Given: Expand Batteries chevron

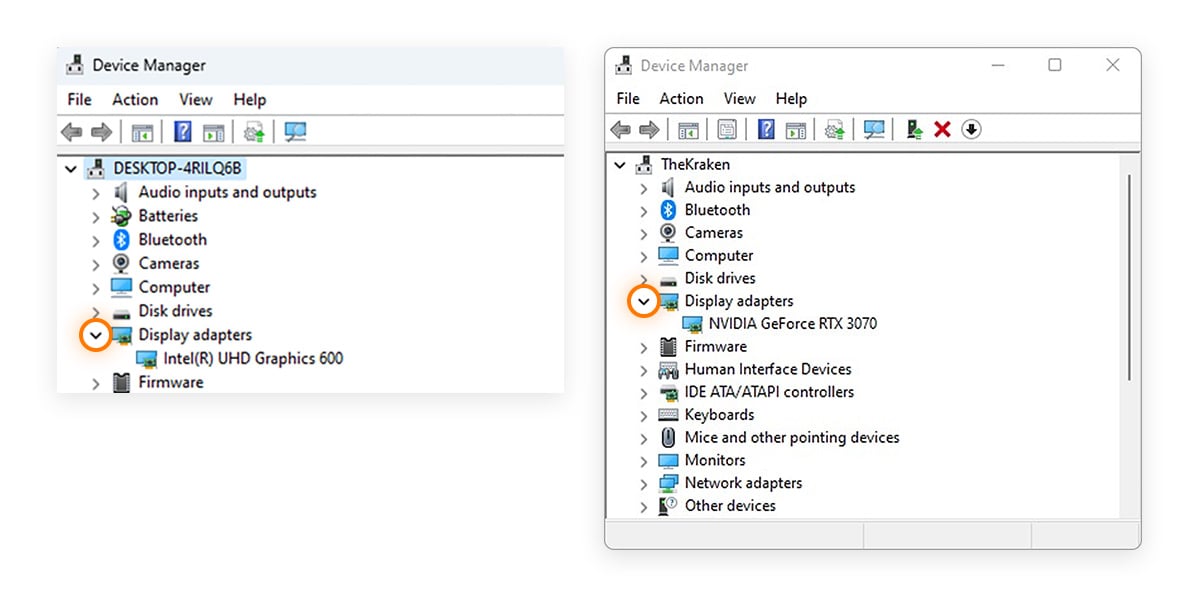Looking at the screenshot, I should click(x=96, y=216).
